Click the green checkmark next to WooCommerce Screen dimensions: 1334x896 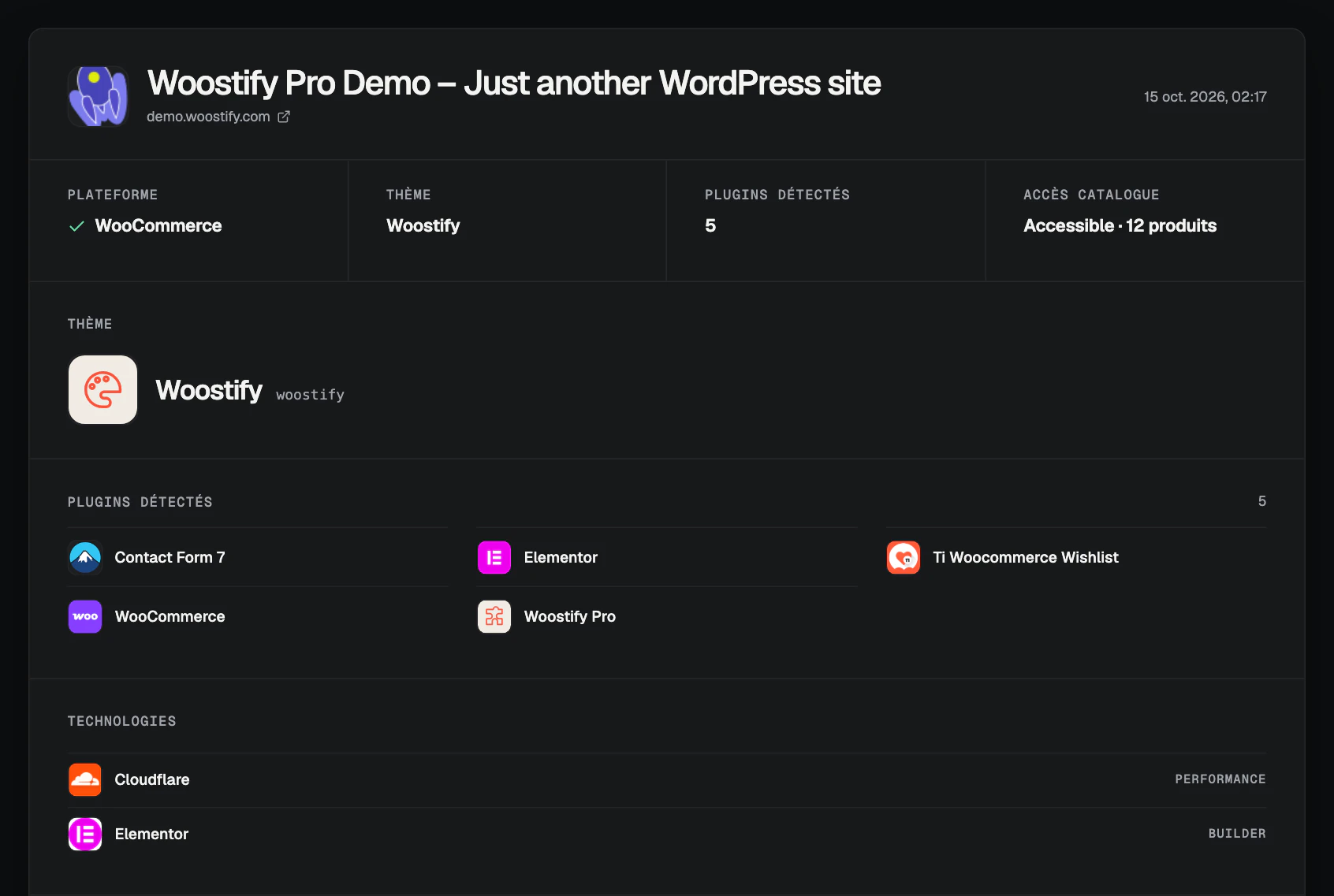76,226
